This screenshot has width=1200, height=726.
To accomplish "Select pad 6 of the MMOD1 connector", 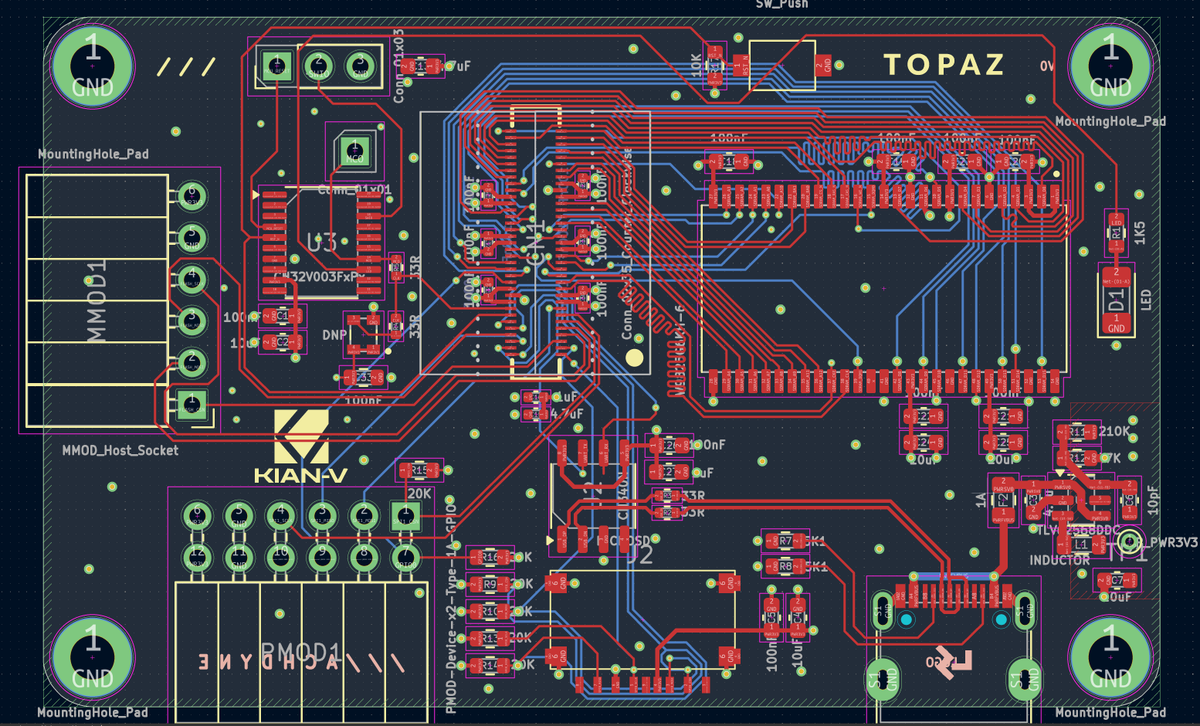I will coord(191,195).
